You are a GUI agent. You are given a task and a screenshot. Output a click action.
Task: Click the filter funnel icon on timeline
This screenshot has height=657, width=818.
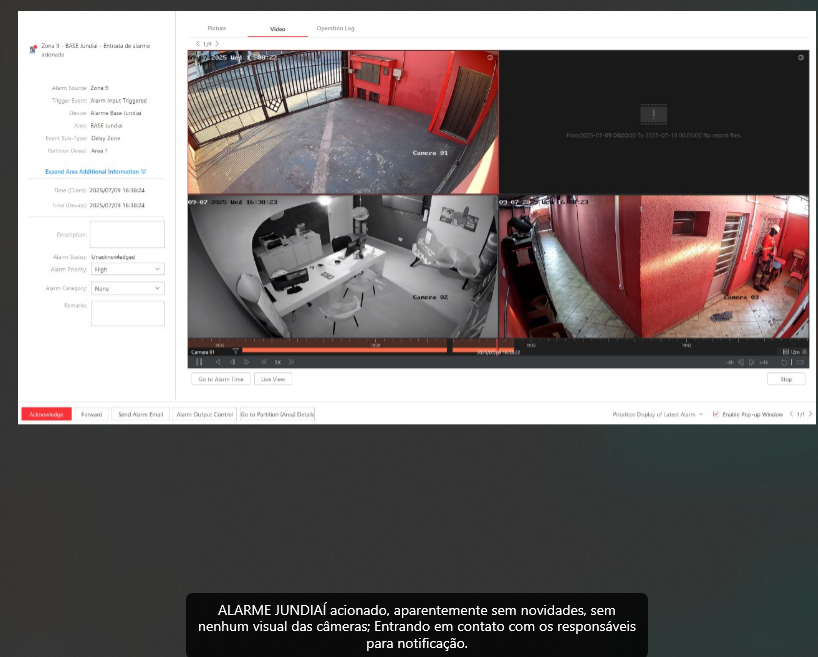tap(236, 352)
